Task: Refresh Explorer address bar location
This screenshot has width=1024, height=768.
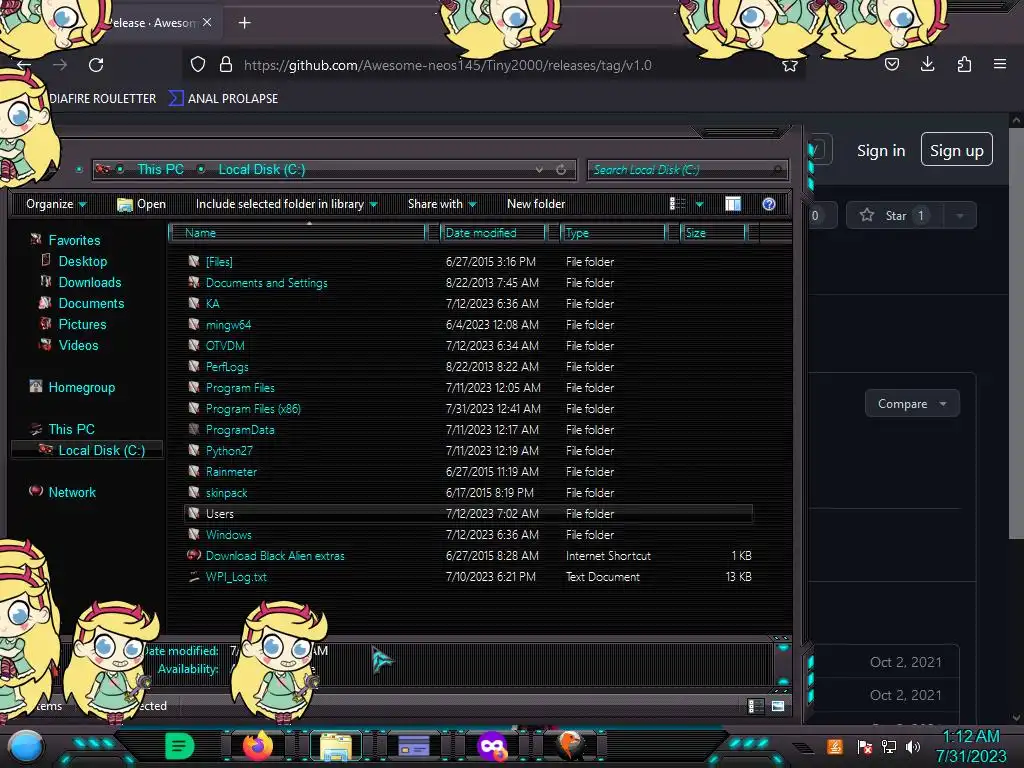Action: coord(561,170)
